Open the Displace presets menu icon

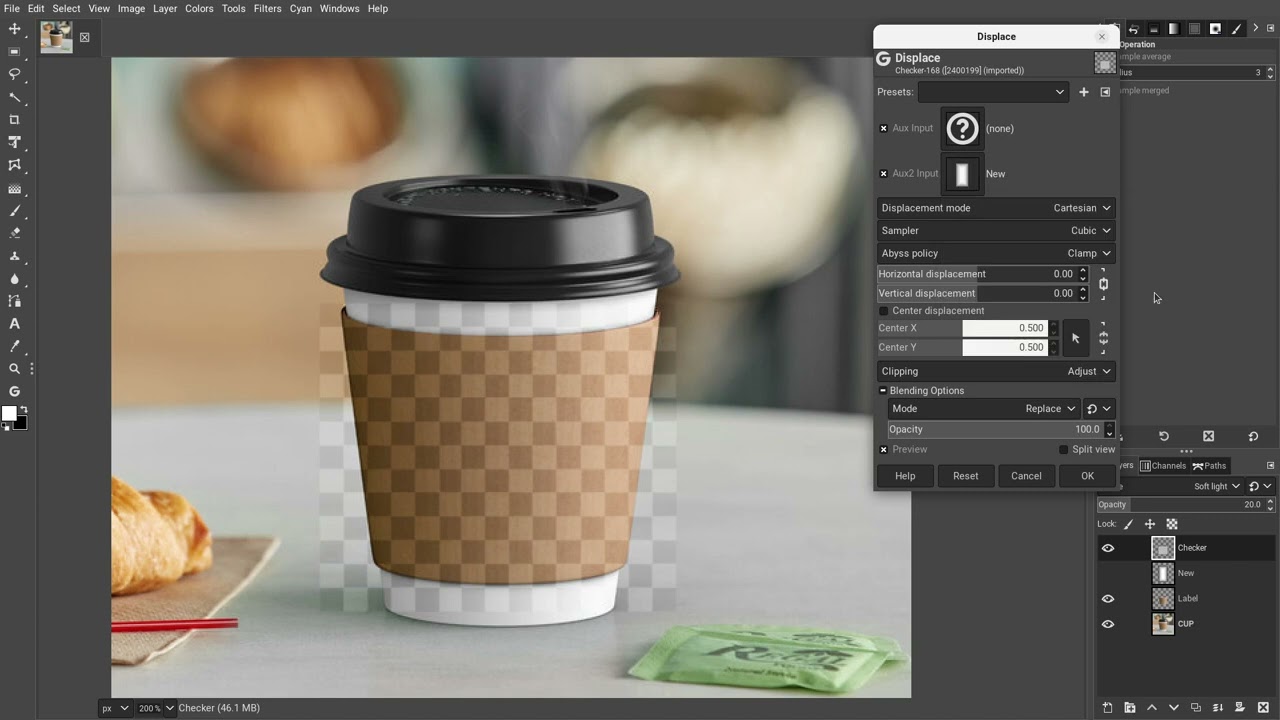pos(1105,92)
